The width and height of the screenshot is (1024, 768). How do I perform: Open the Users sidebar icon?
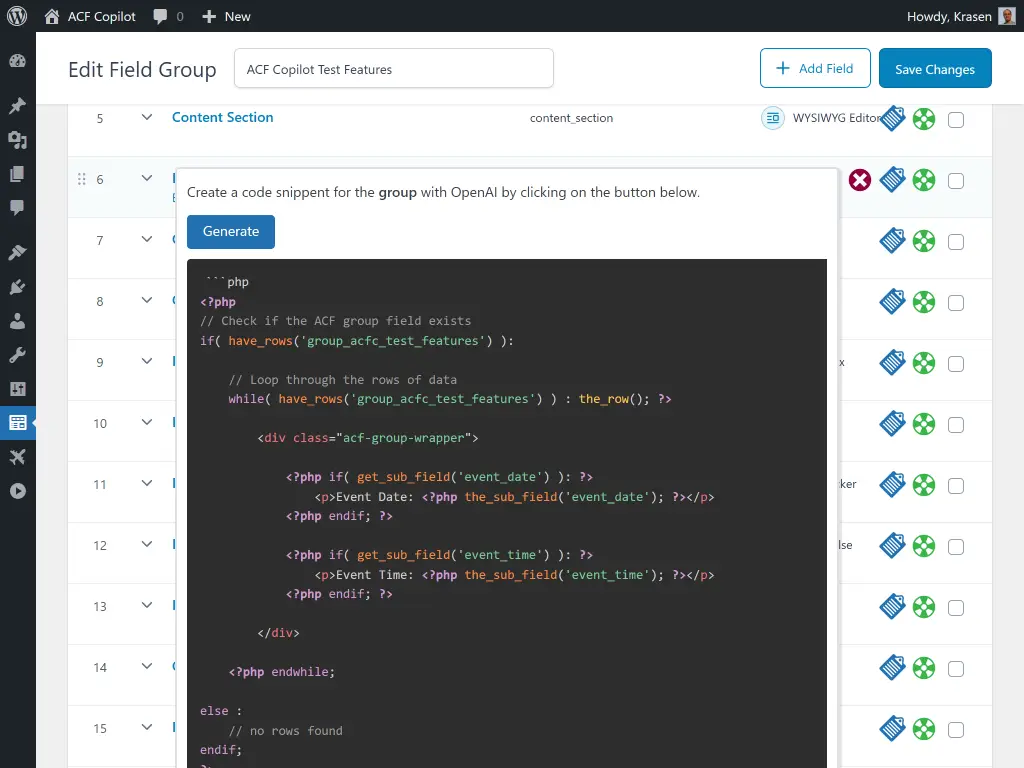pos(17,322)
